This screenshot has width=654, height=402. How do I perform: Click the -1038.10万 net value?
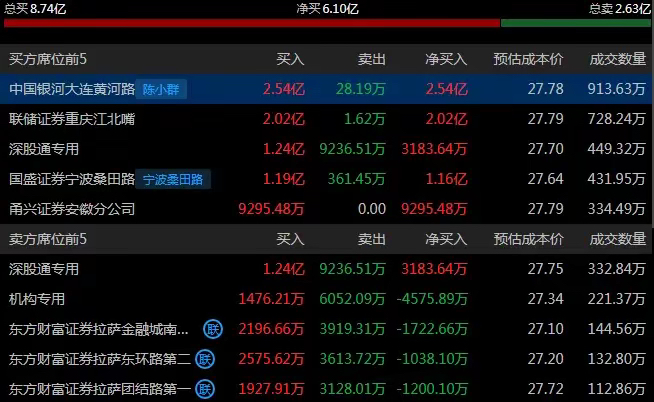(432, 359)
